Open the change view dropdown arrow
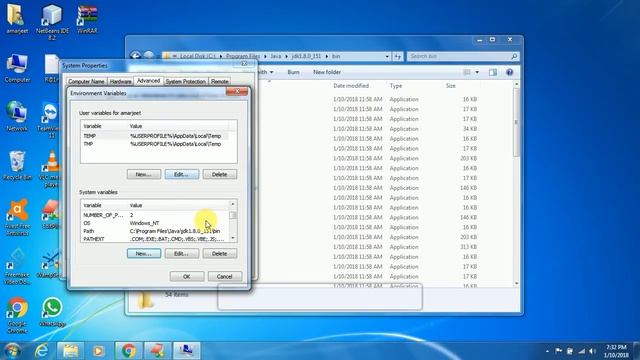Image resolution: width=640 pixels, height=360 pixels. pos(477,72)
